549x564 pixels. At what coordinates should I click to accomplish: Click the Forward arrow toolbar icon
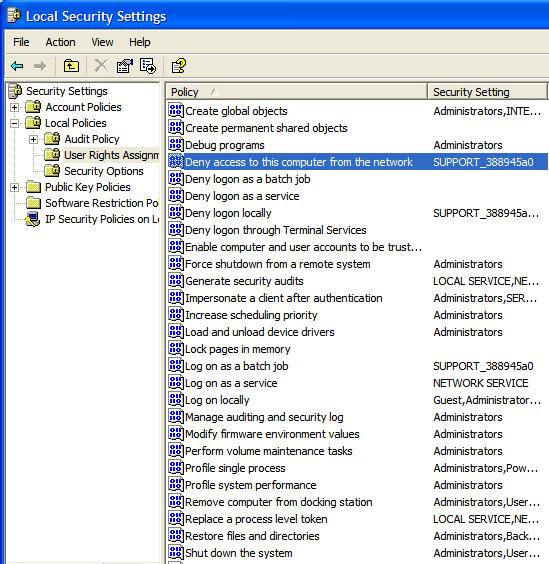40,66
